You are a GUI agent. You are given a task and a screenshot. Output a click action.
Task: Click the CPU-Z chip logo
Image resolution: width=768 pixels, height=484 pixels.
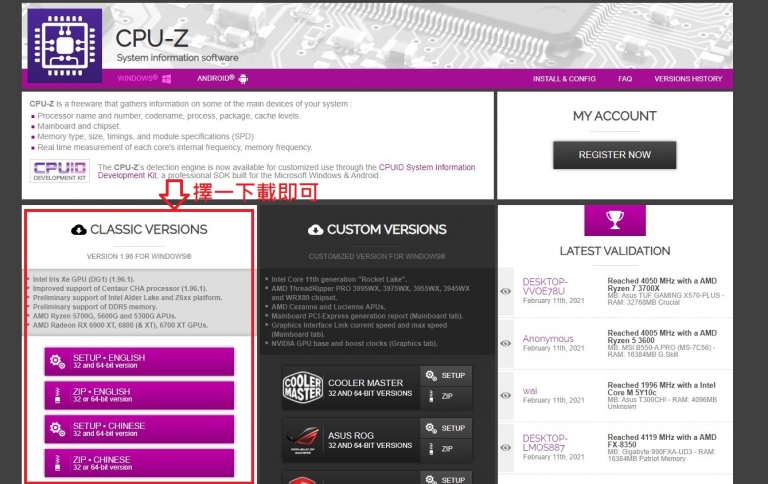click(x=65, y=46)
